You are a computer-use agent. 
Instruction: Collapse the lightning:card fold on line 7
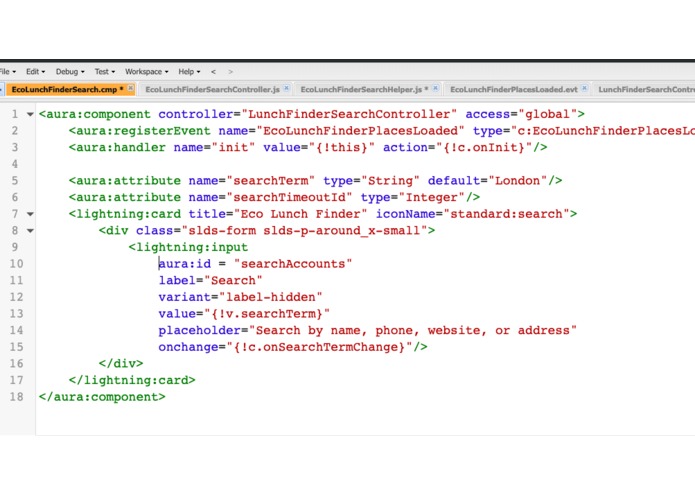[x=30, y=214]
